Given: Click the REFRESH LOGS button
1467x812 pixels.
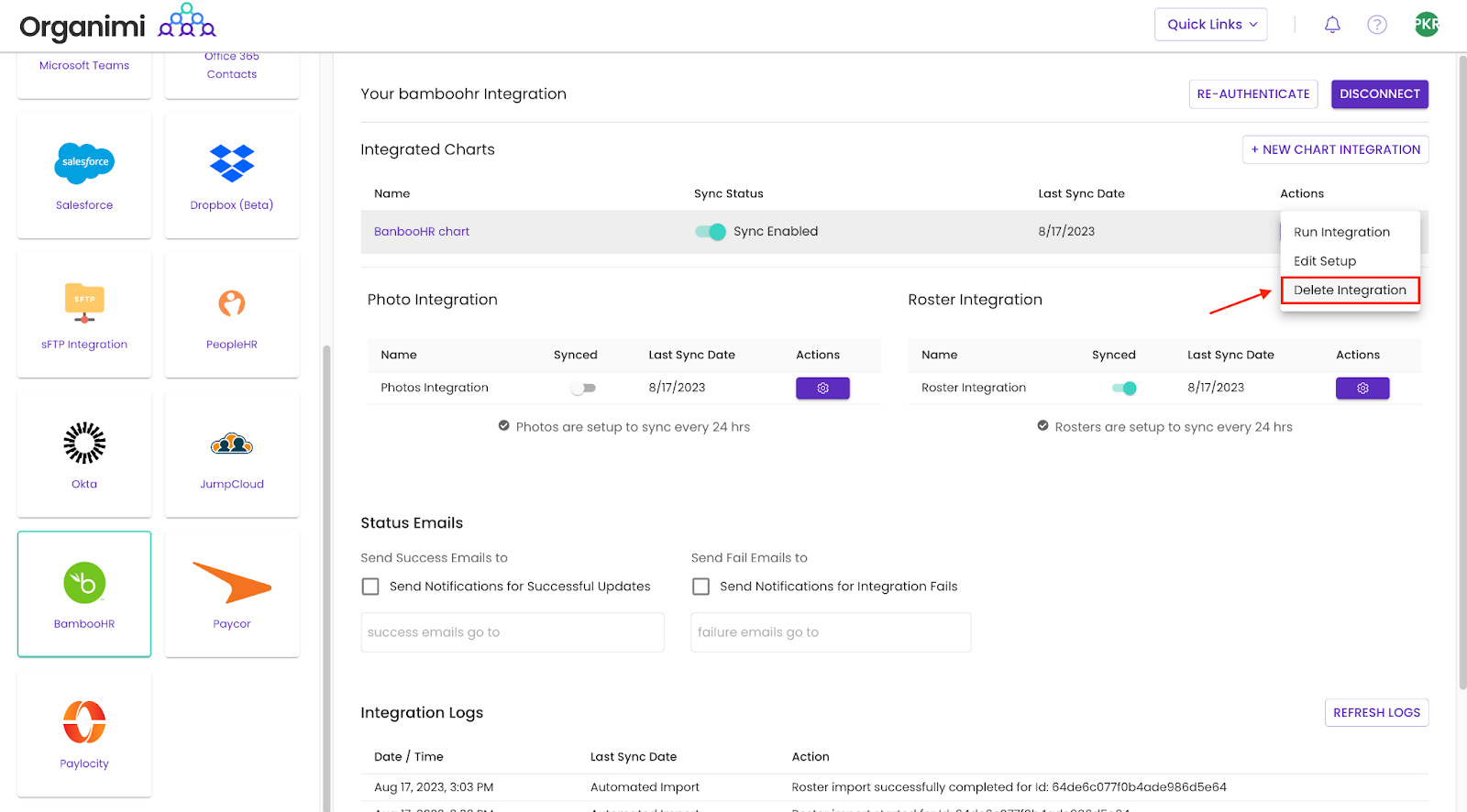Looking at the screenshot, I should pyautogui.click(x=1376, y=713).
